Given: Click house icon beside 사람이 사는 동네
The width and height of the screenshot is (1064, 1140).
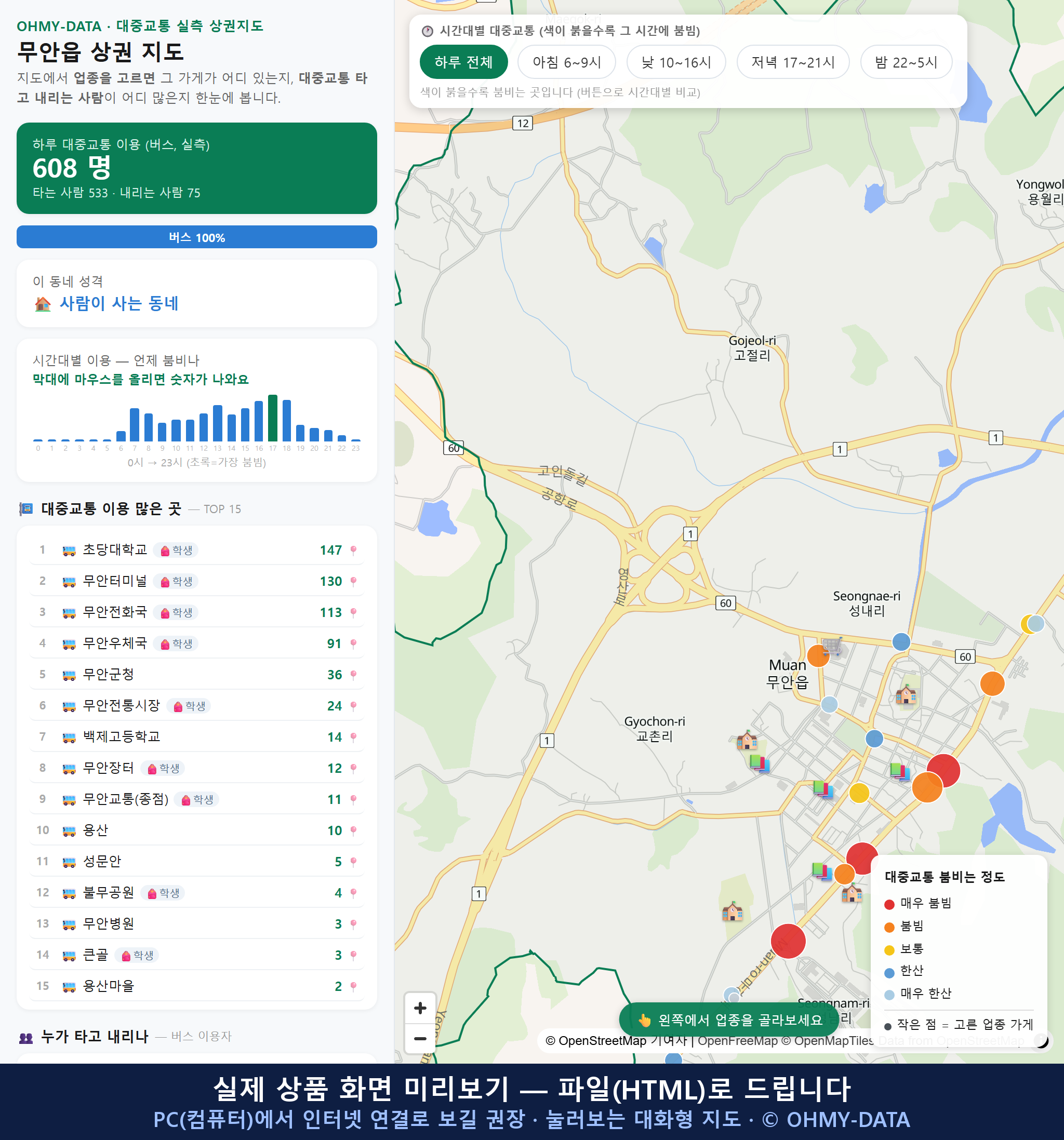Looking at the screenshot, I should pyautogui.click(x=43, y=303).
